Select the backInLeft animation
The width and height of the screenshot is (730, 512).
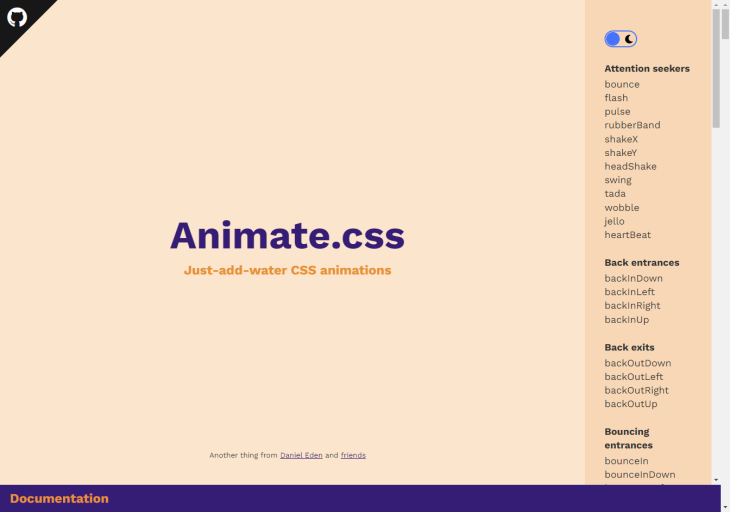pos(629,292)
